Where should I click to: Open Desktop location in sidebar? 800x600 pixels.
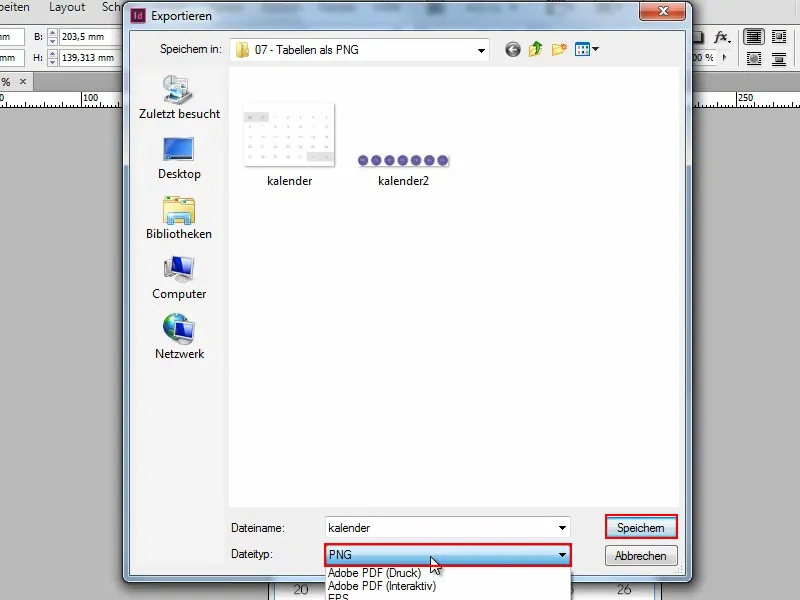tap(179, 158)
